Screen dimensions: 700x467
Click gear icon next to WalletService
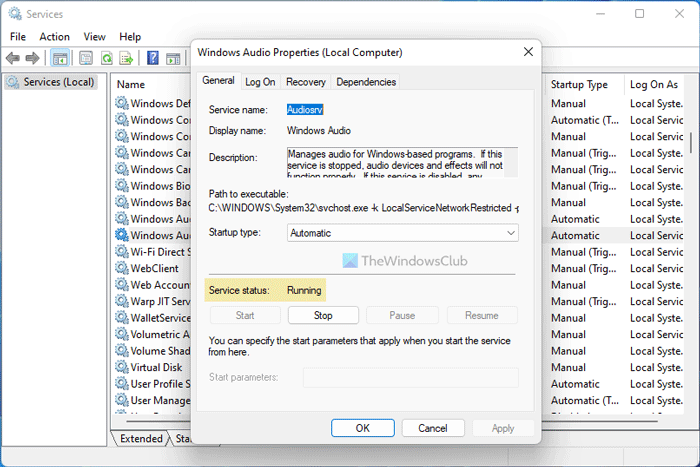pyautogui.click(x=121, y=317)
